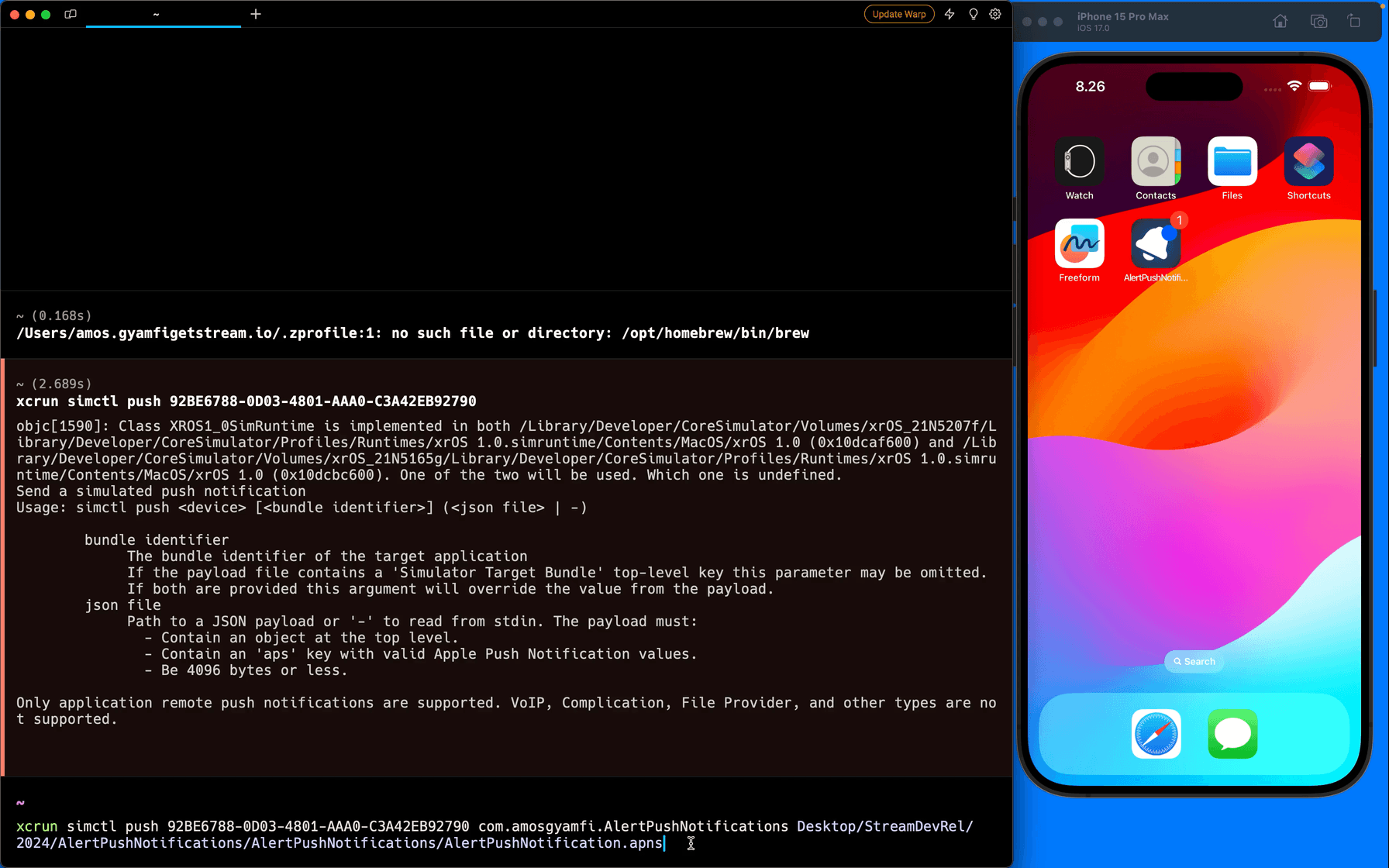Click the 8.26 clock in status bar
1389x868 pixels.
coord(1090,86)
